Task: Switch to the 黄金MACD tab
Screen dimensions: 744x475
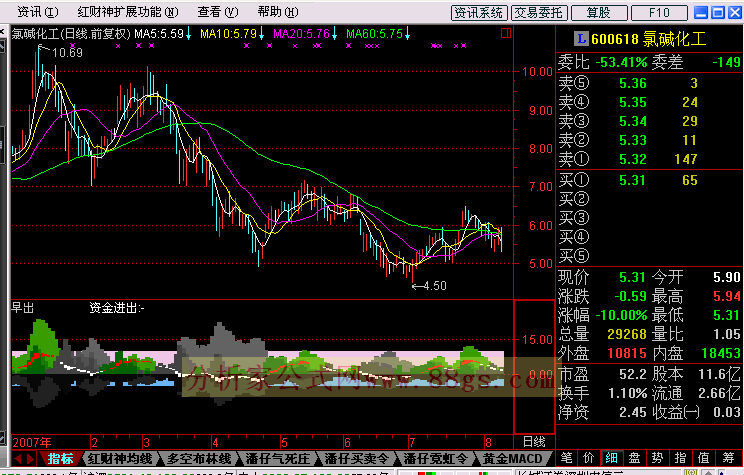Action: coord(512,459)
